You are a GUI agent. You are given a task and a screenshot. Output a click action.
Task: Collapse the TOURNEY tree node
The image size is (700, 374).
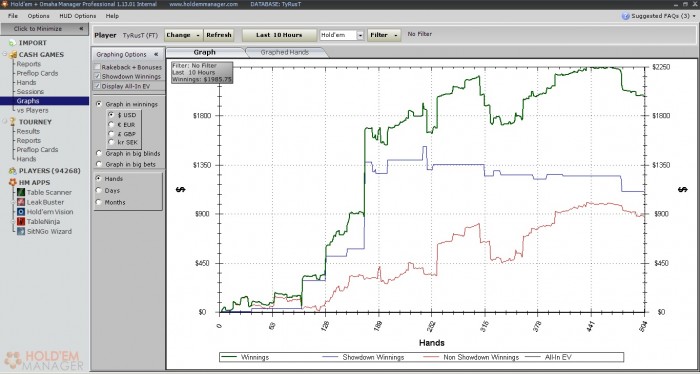click(x=5, y=121)
